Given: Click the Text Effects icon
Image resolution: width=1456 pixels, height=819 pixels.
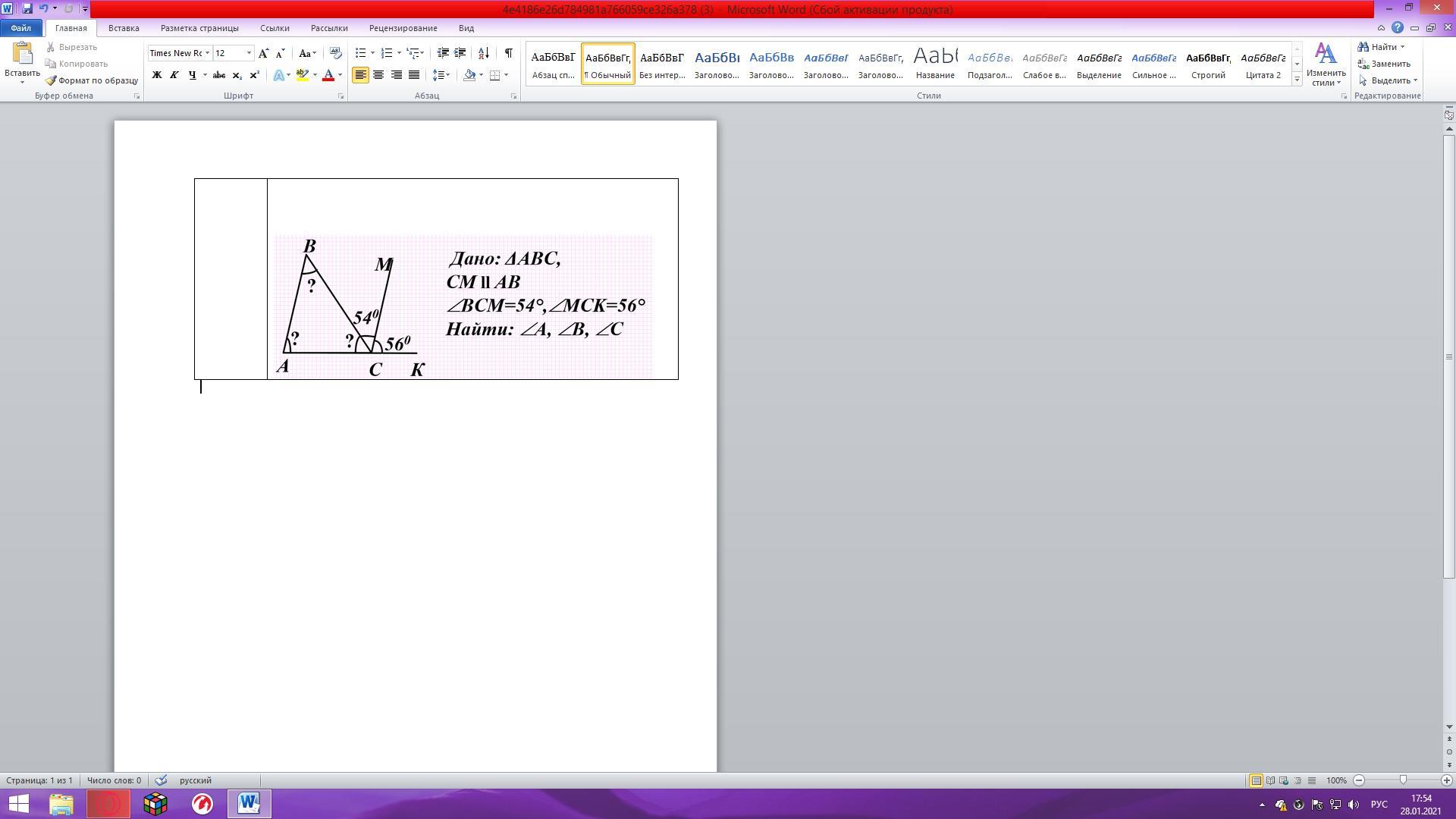Looking at the screenshot, I should [x=279, y=75].
